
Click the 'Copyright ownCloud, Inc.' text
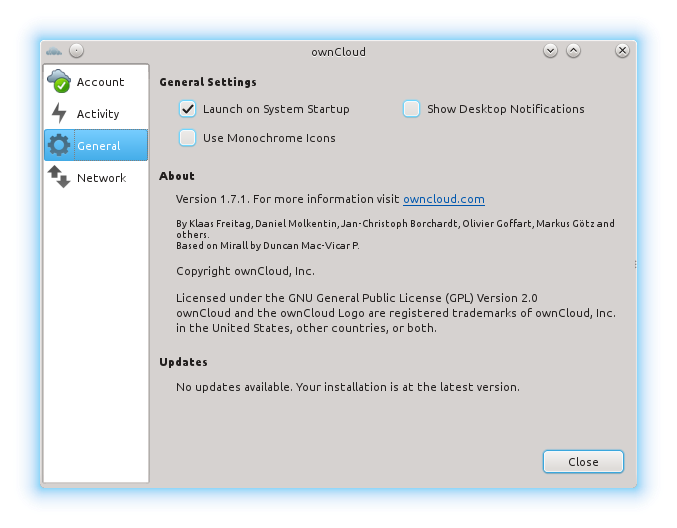245,271
